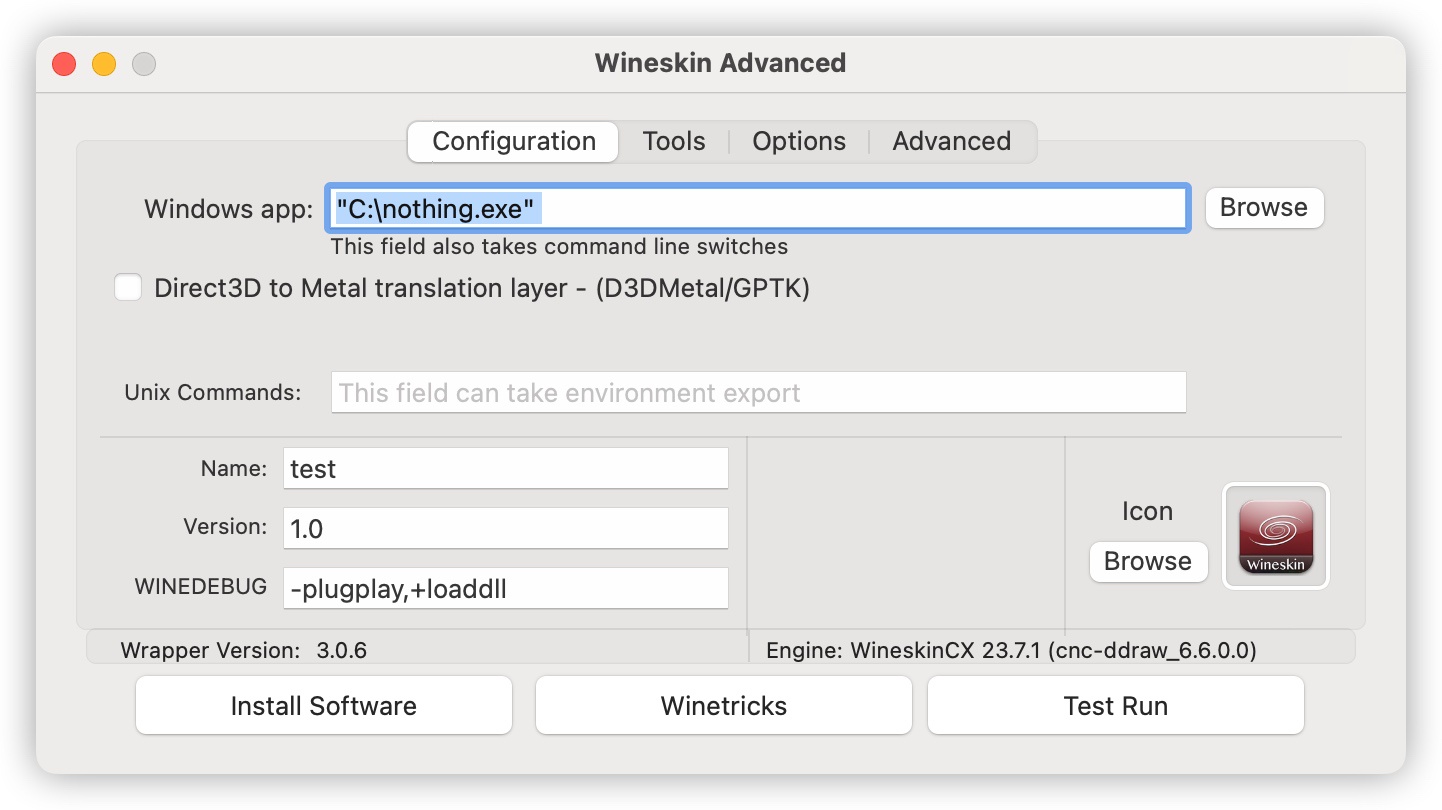The image size is (1442, 810).
Task: Open Winetricks
Action: coord(723,705)
